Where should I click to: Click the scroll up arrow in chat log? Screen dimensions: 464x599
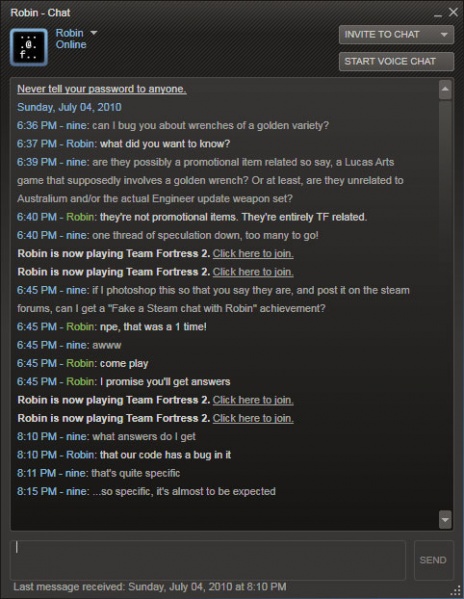(x=445, y=90)
